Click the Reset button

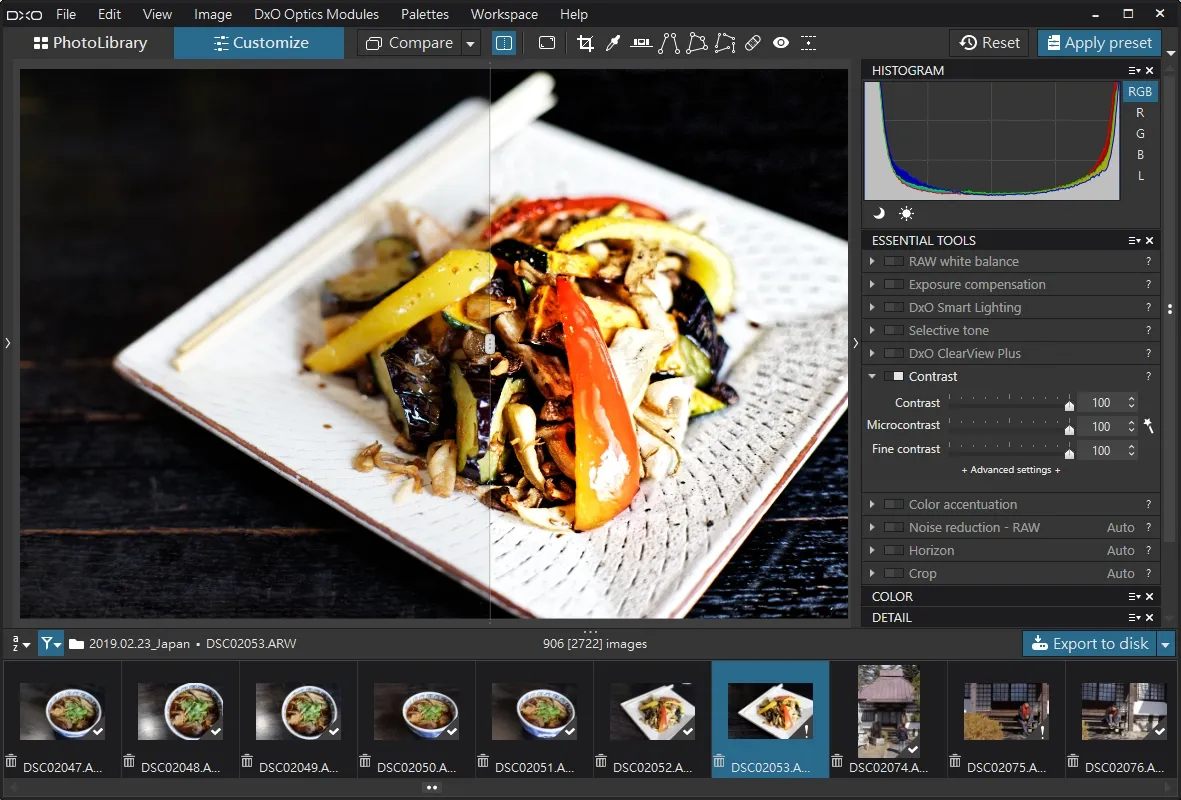(x=990, y=43)
